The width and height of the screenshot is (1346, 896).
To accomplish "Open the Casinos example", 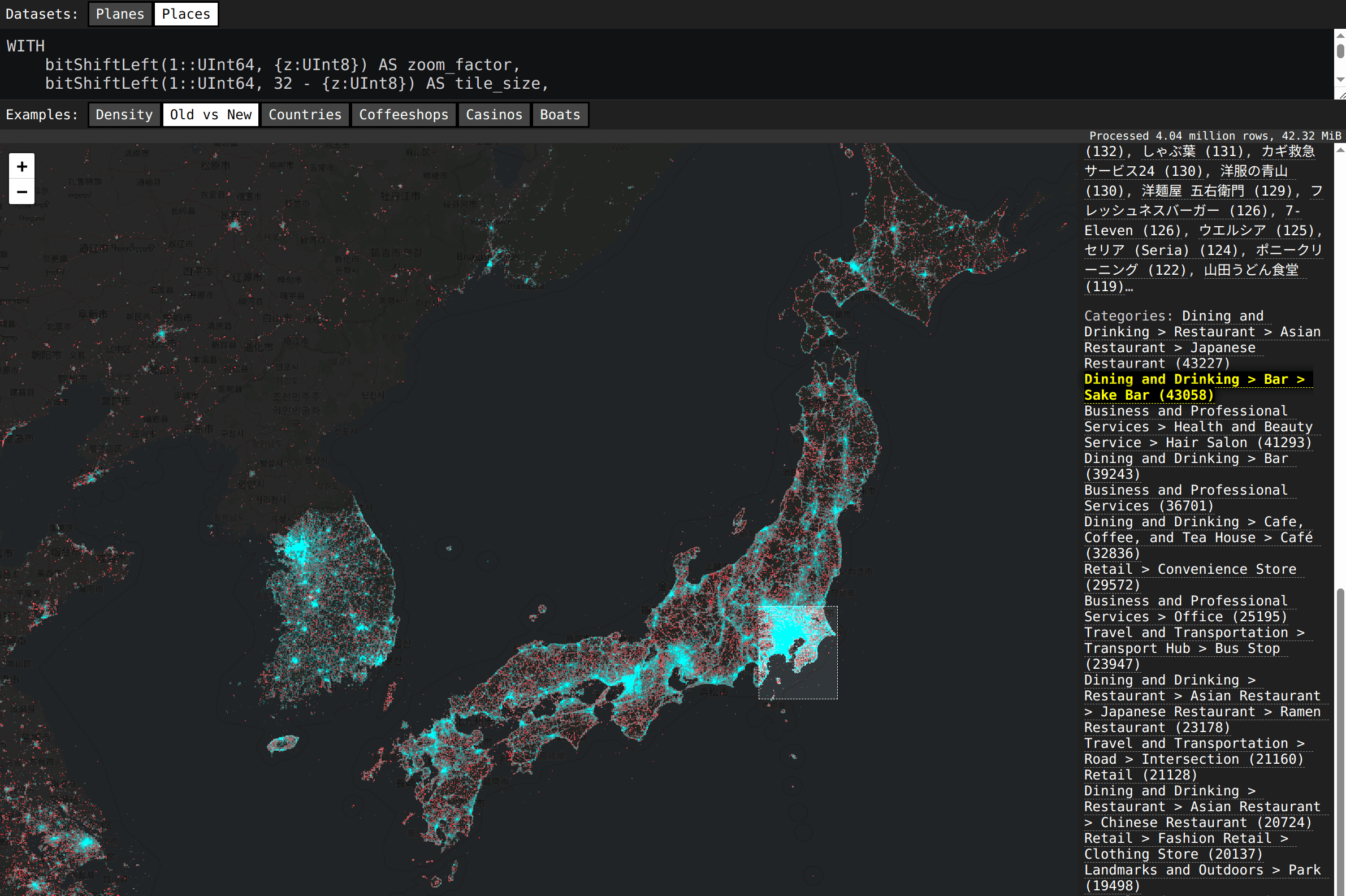I will tap(494, 114).
